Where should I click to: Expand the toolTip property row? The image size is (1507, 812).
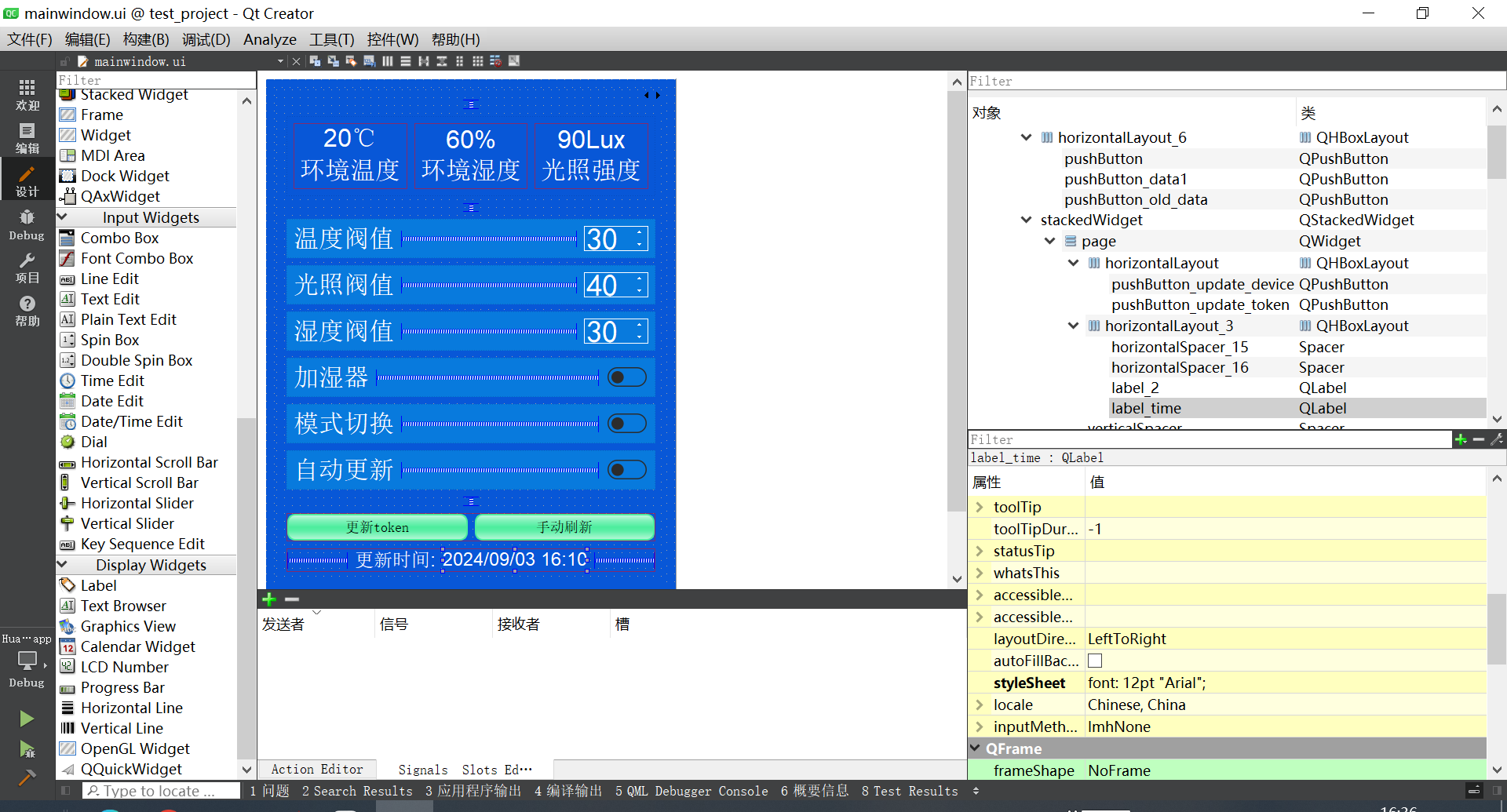point(980,507)
